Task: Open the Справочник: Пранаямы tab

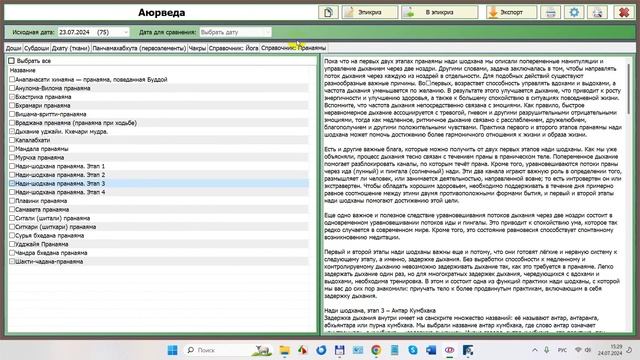Action: point(293,48)
